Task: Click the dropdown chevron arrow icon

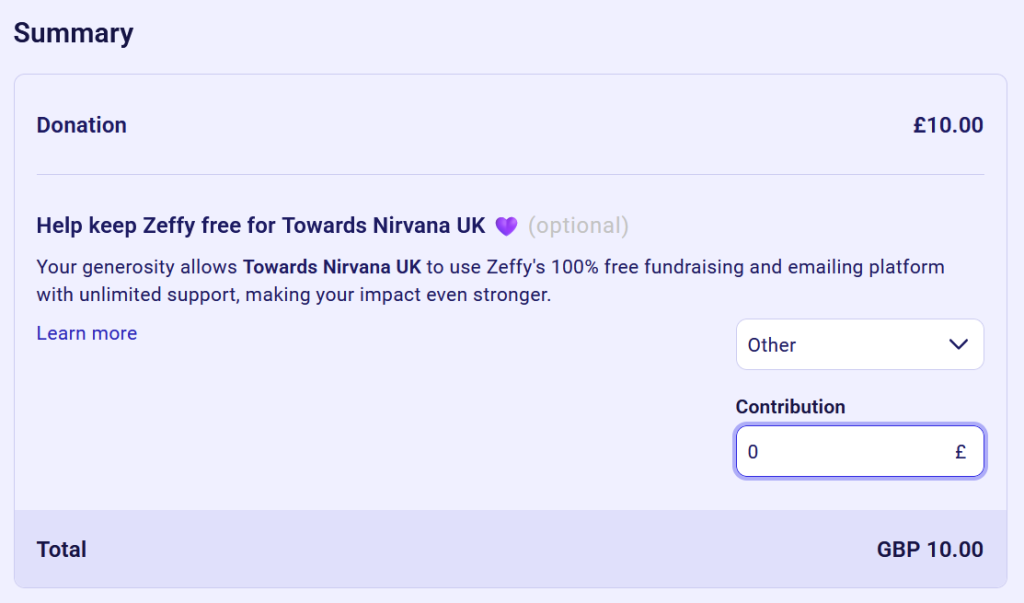Action: pos(958,345)
